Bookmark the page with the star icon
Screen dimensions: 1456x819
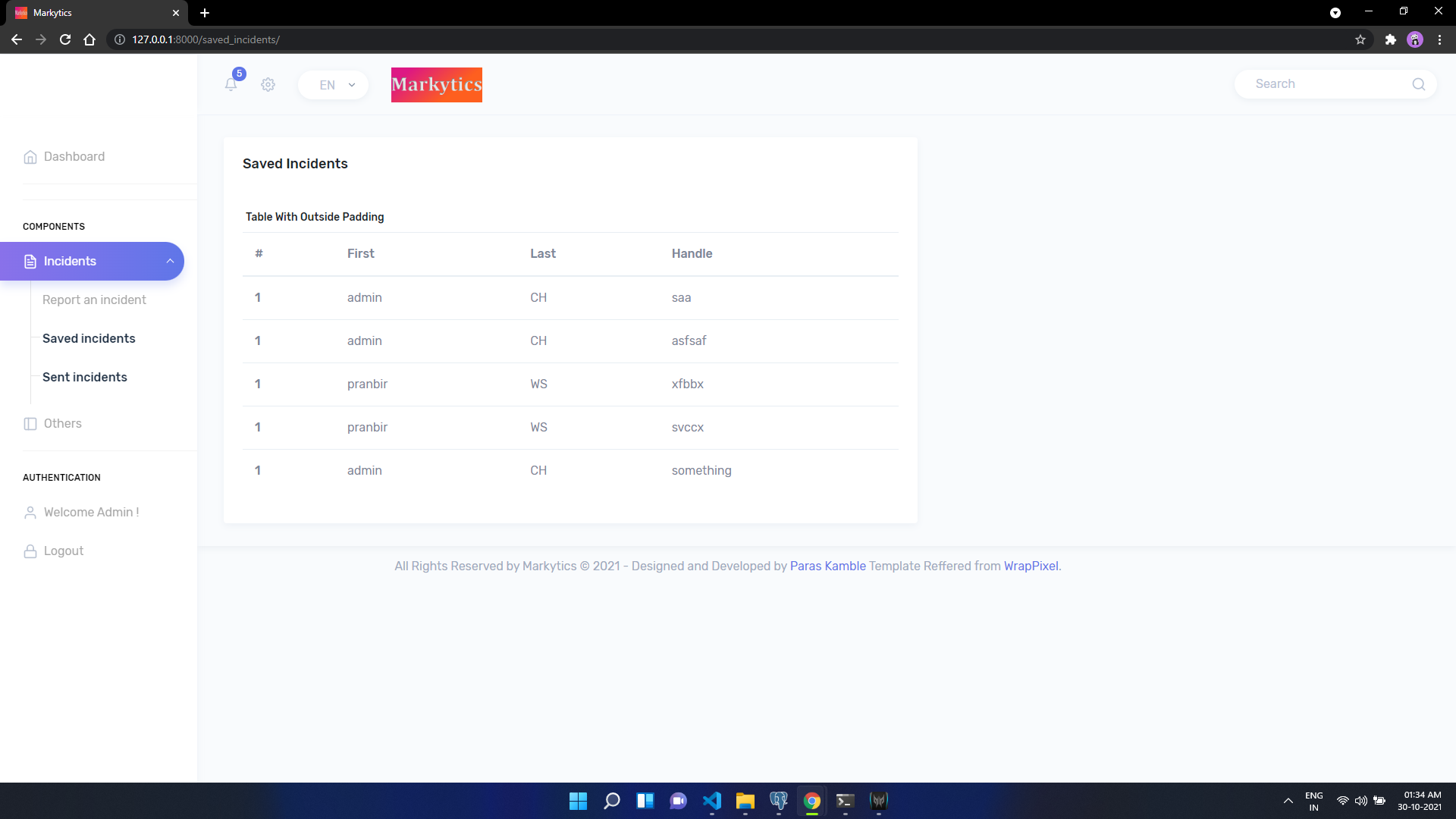(1360, 39)
